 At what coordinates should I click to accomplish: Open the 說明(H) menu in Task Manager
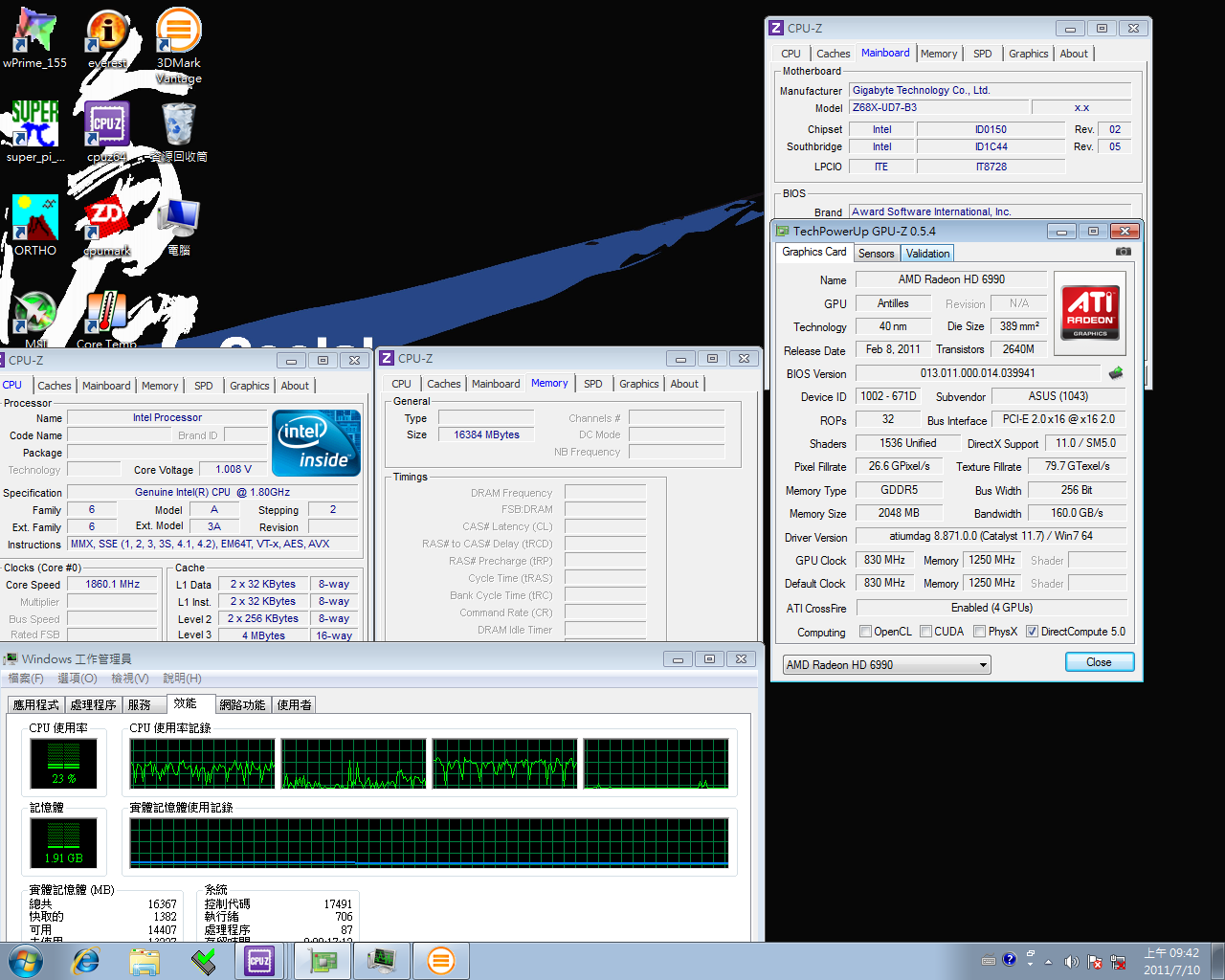(182, 679)
